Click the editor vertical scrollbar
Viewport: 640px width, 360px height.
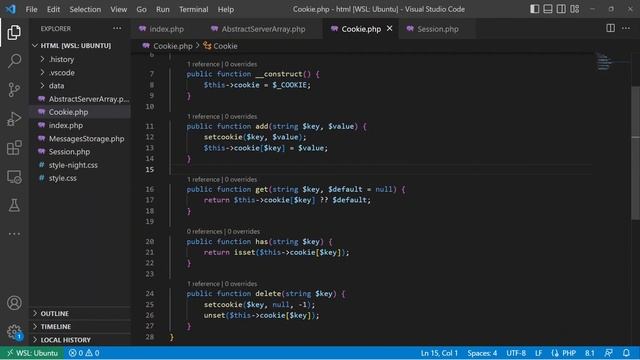[636, 153]
